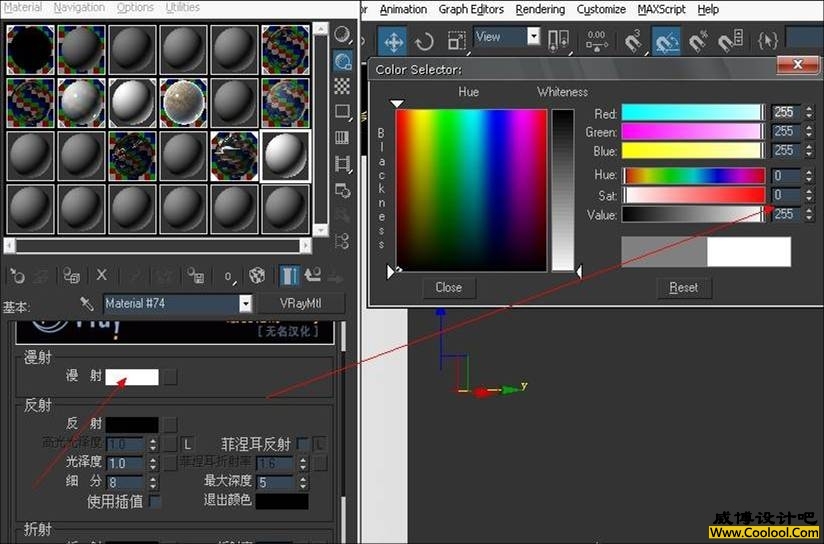Open the Navigation menu

[x=79, y=7]
